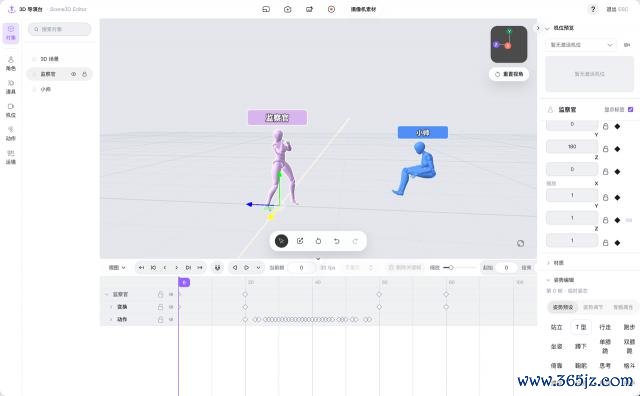This screenshot has height=396, width=640.
Task: Click the help question mark icon
Action: click(x=593, y=9)
